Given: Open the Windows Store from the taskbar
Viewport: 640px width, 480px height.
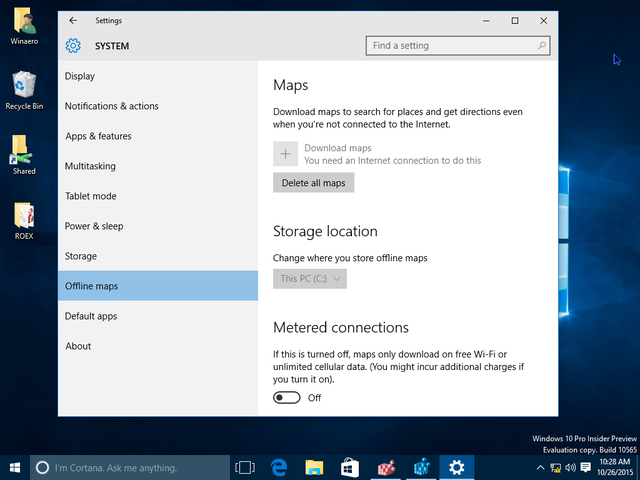Looking at the screenshot, I should click(350, 468).
